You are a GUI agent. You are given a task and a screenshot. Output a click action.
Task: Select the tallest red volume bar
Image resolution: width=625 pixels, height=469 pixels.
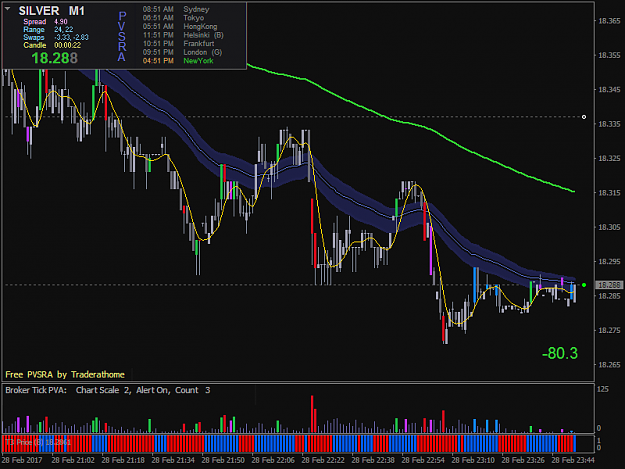click(312, 414)
